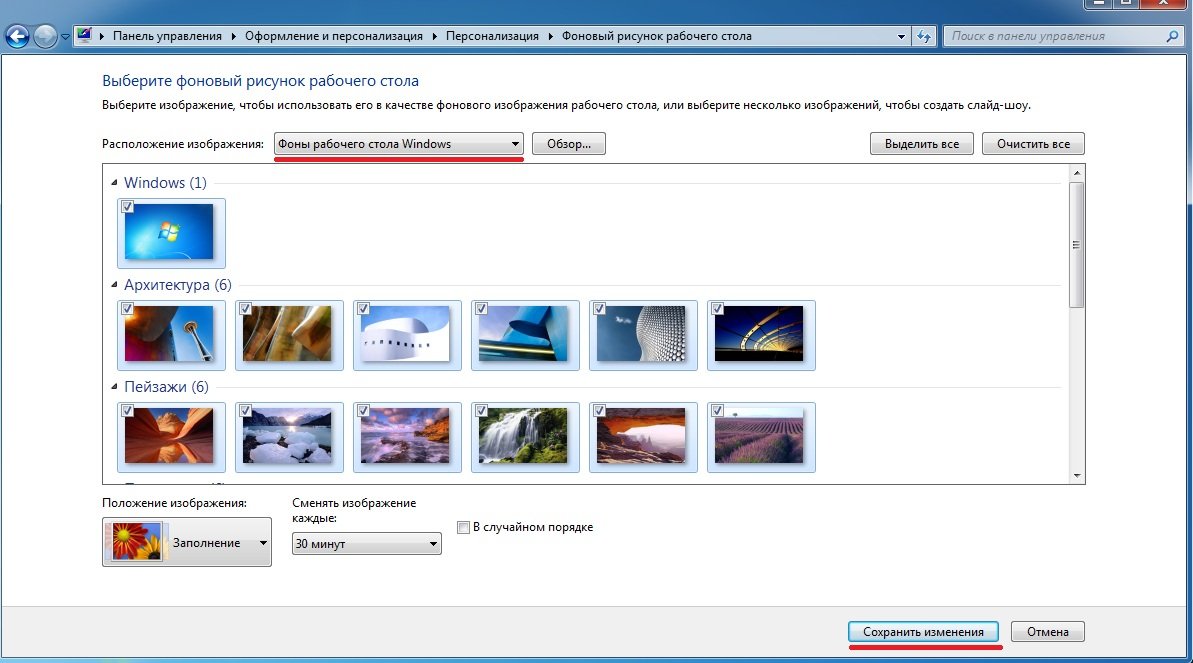Enable В случайном порядке checkbox
Viewport: 1193px width, 663px height.
coord(463,527)
